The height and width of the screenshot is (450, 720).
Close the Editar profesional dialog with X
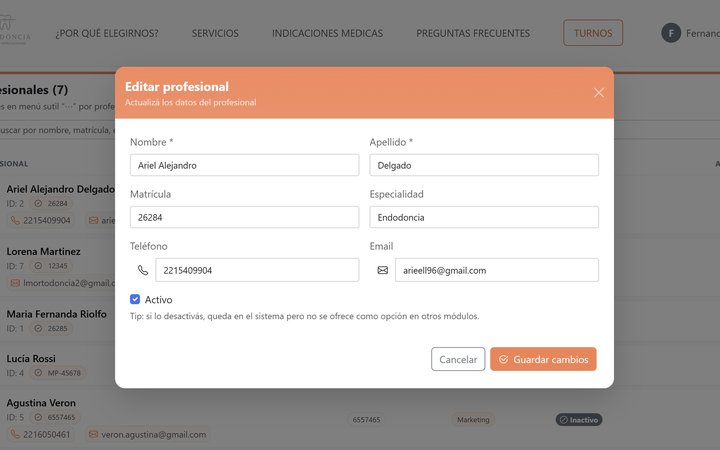pyautogui.click(x=598, y=93)
